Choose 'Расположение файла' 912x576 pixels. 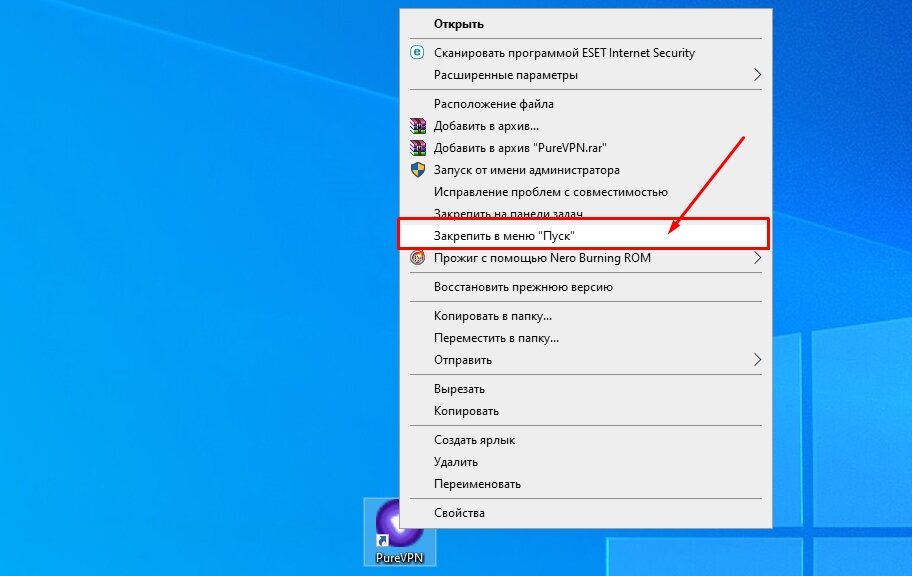coord(586,104)
